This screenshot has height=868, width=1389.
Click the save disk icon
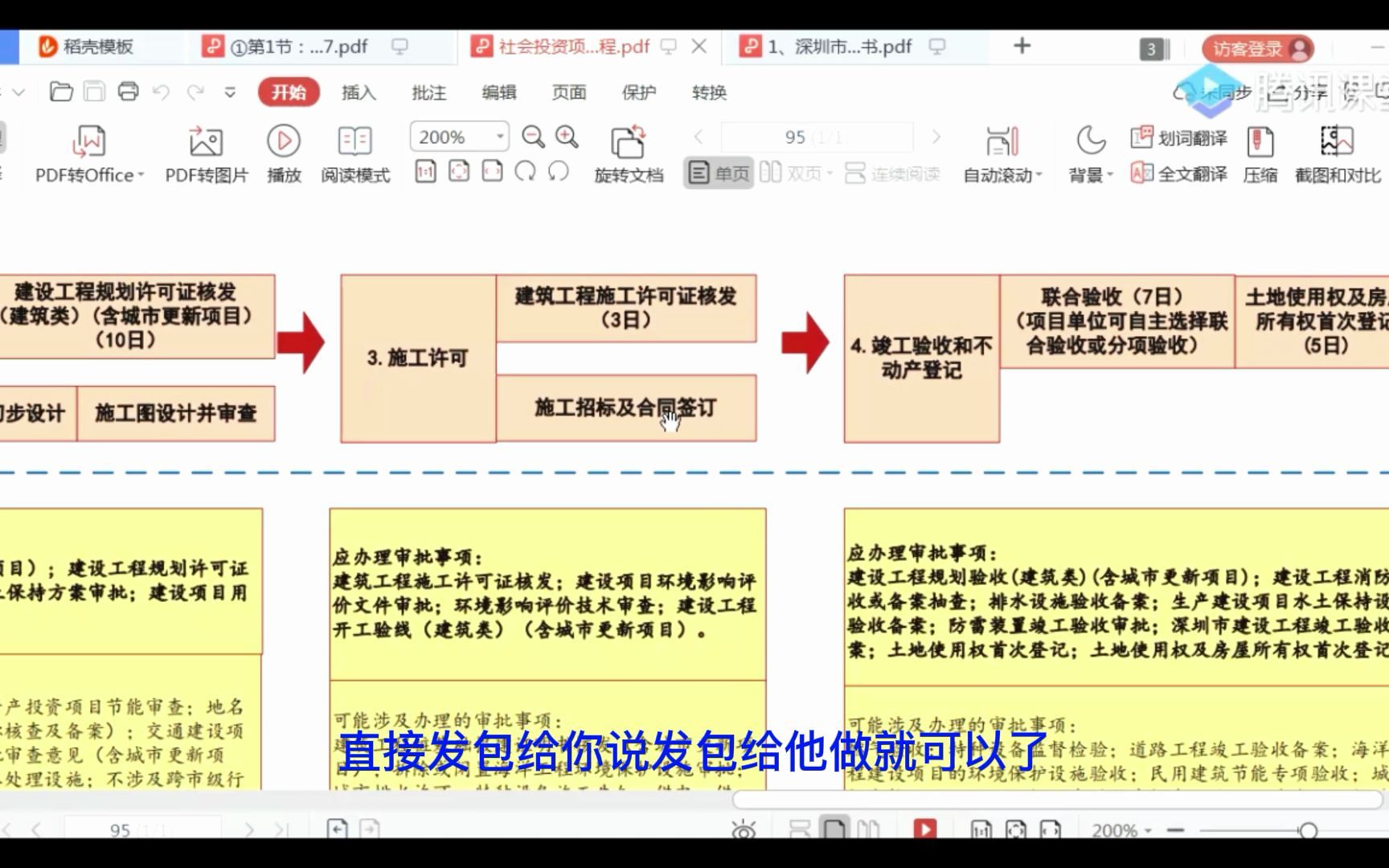pos(95,92)
